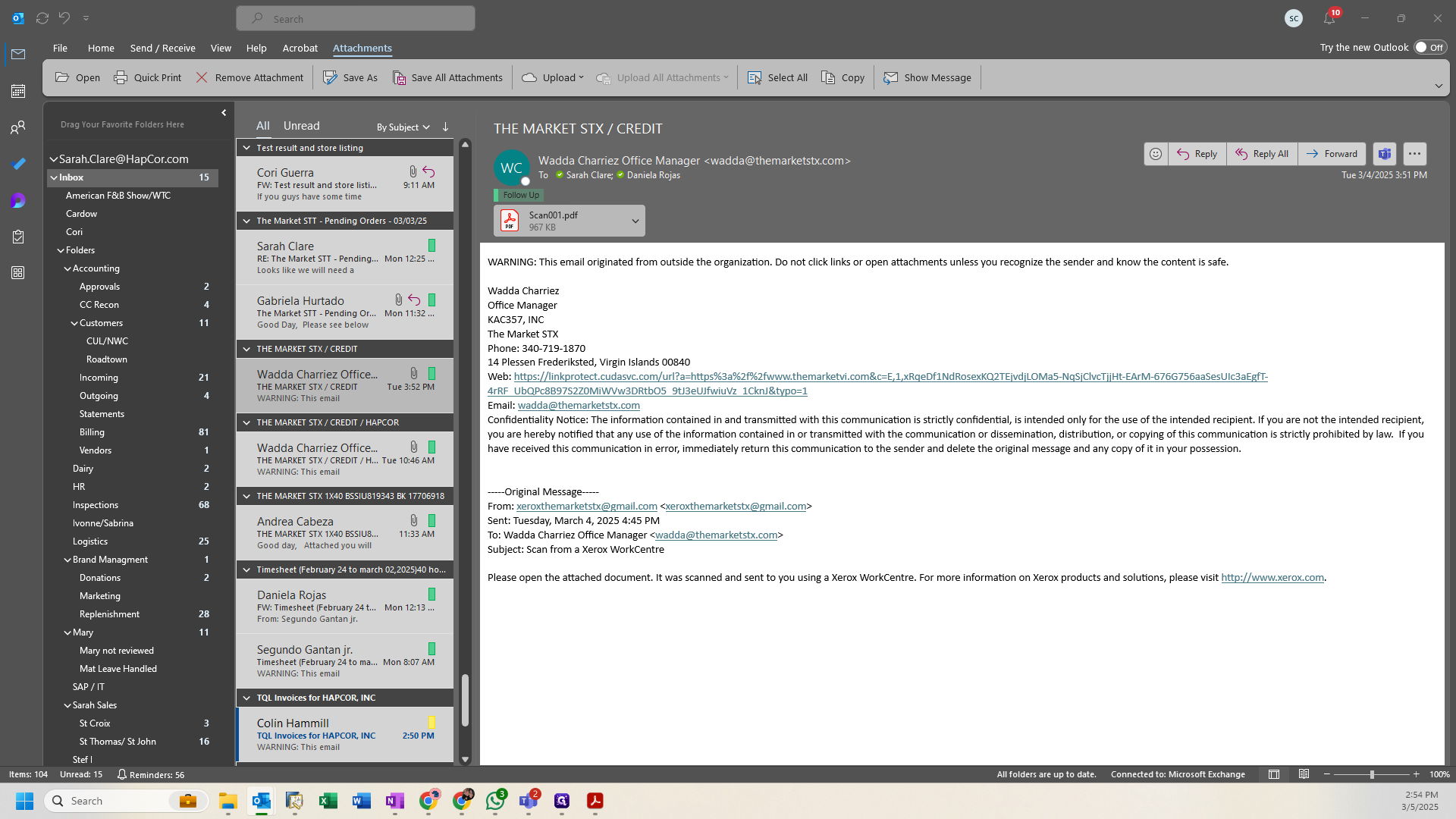Reverse the sort order arrow
The width and height of the screenshot is (1456, 819).
[446, 127]
